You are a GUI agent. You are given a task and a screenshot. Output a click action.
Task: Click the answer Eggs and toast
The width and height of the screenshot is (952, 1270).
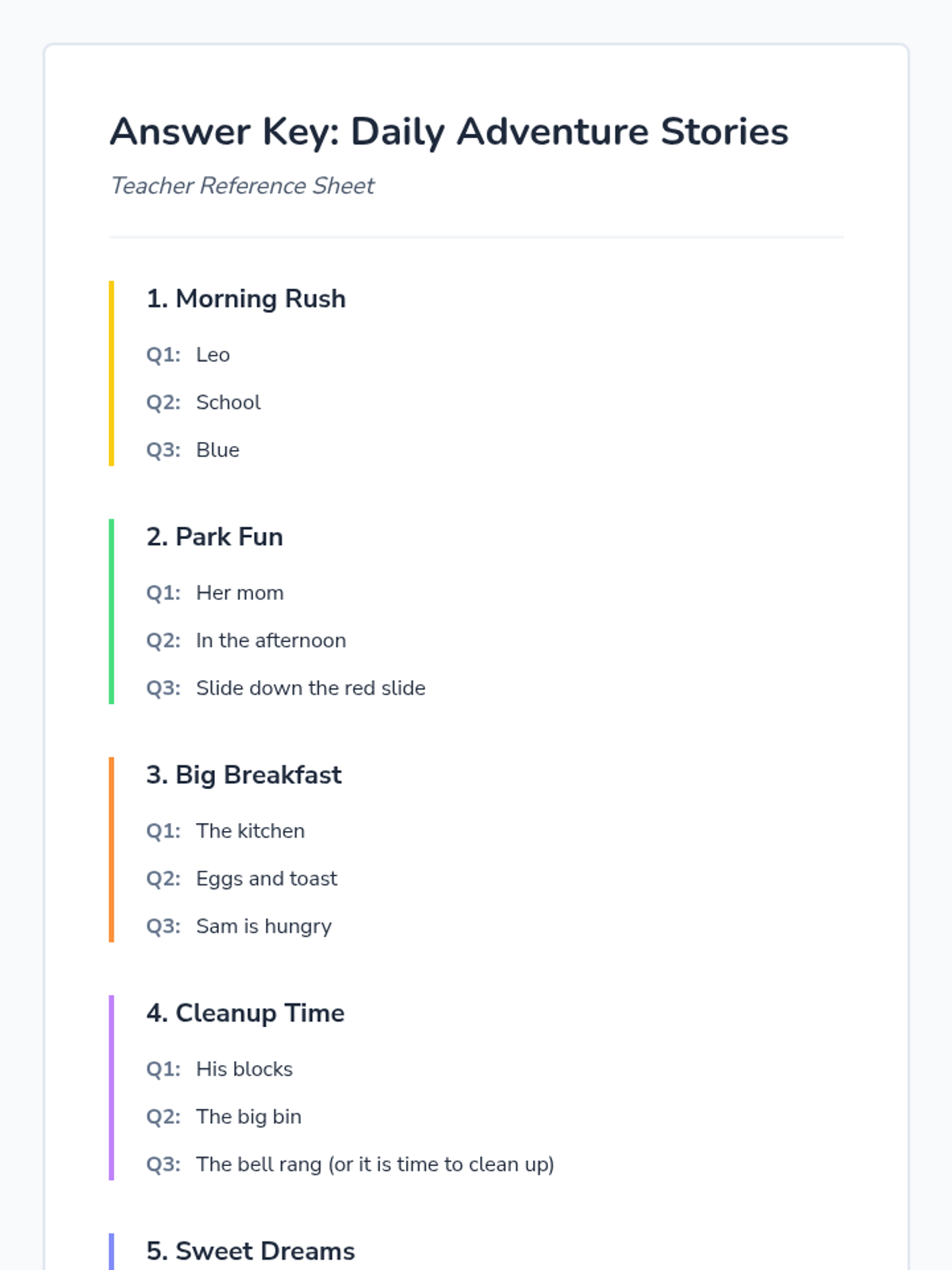[x=267, y=879]
